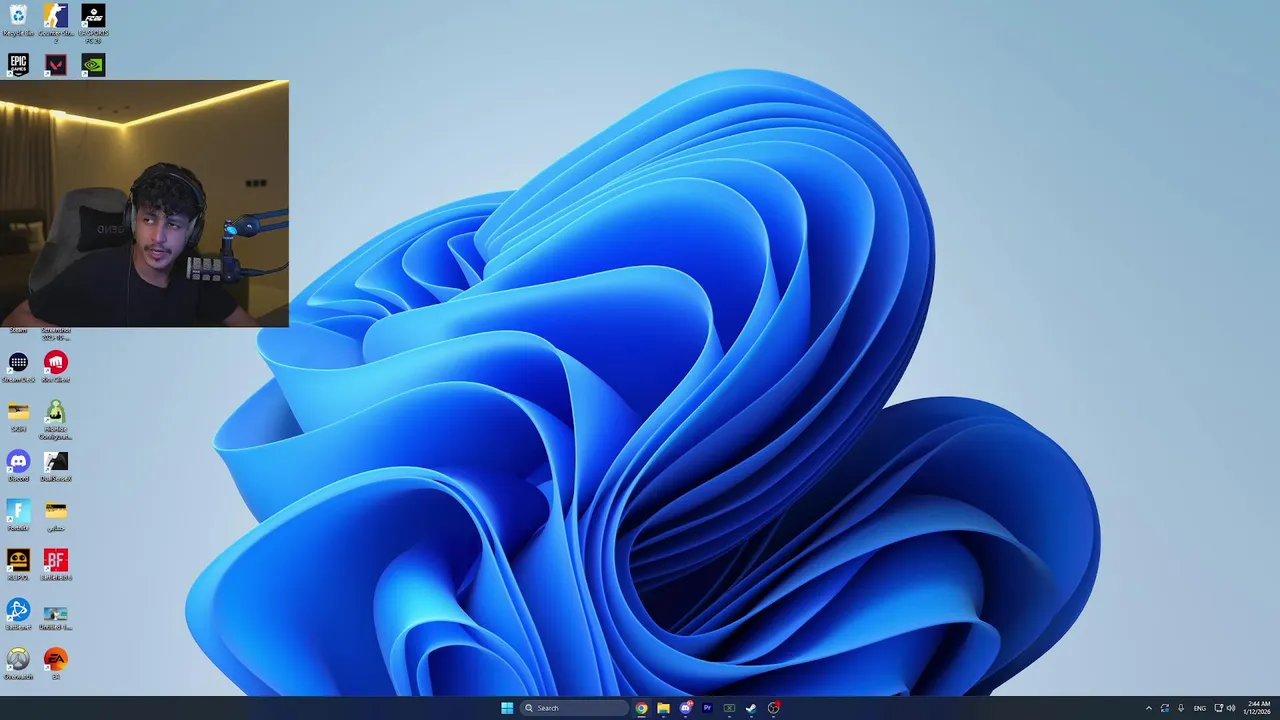
Task: Launch Fortnite from the desktop shortcut
Action: (18, 515)
